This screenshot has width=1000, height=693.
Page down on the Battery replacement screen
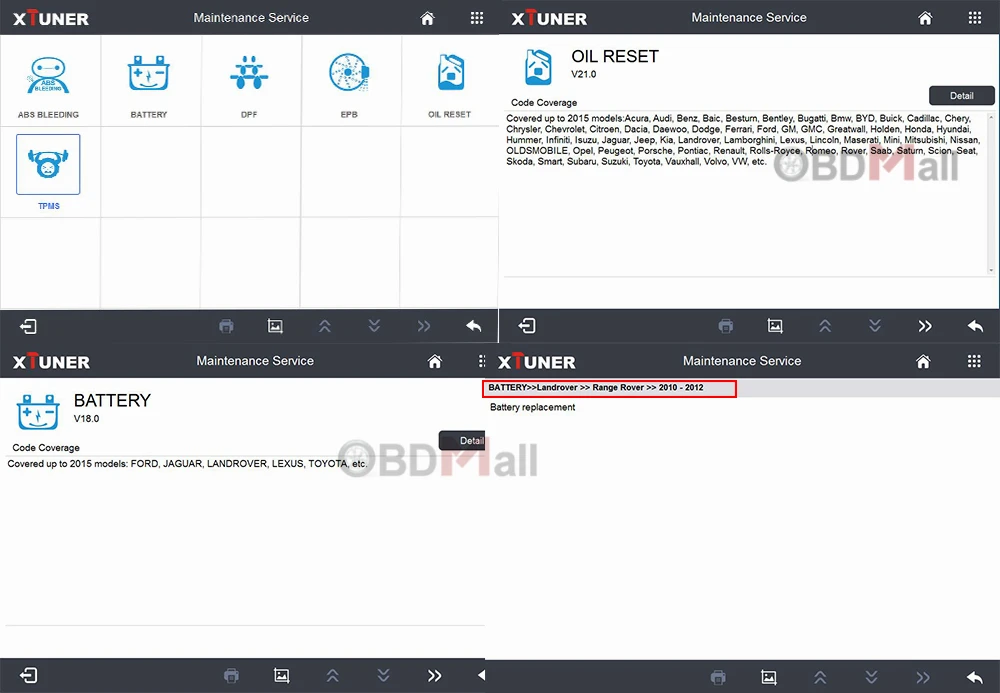(871, 677)
